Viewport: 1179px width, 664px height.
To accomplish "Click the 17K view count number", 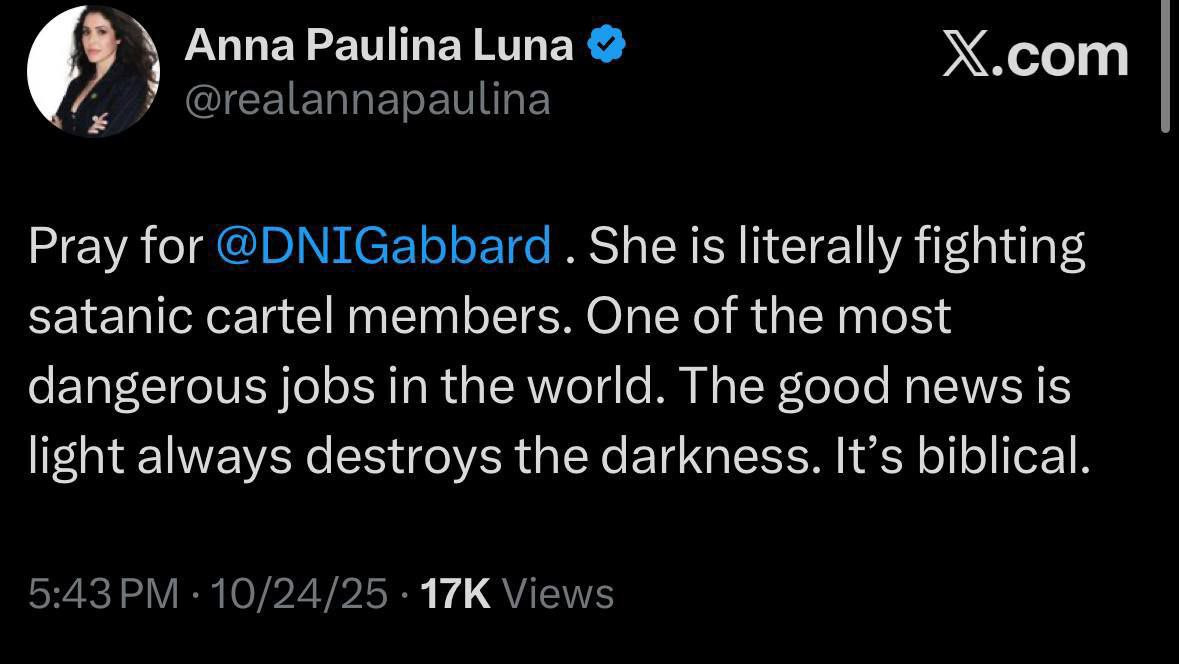I will coord(455,594).
